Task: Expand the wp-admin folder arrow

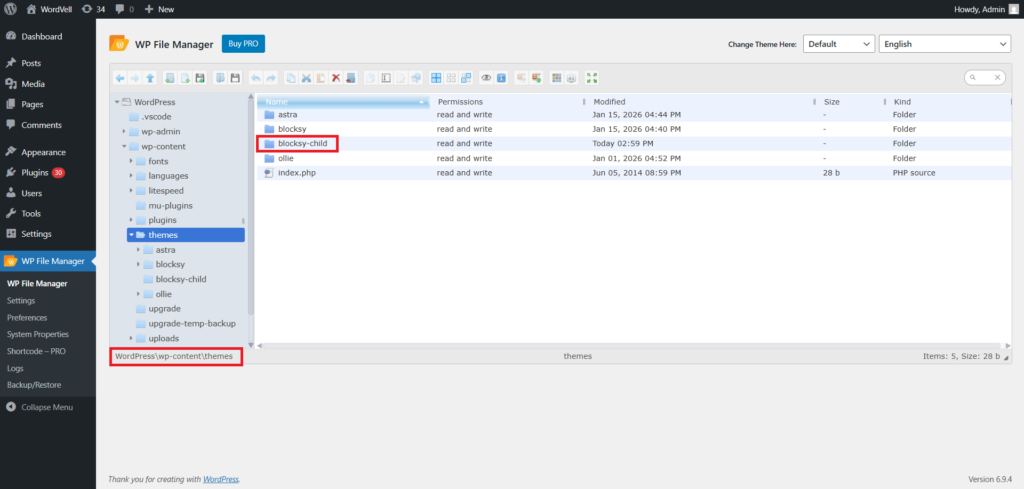Action: pos(124,131)
